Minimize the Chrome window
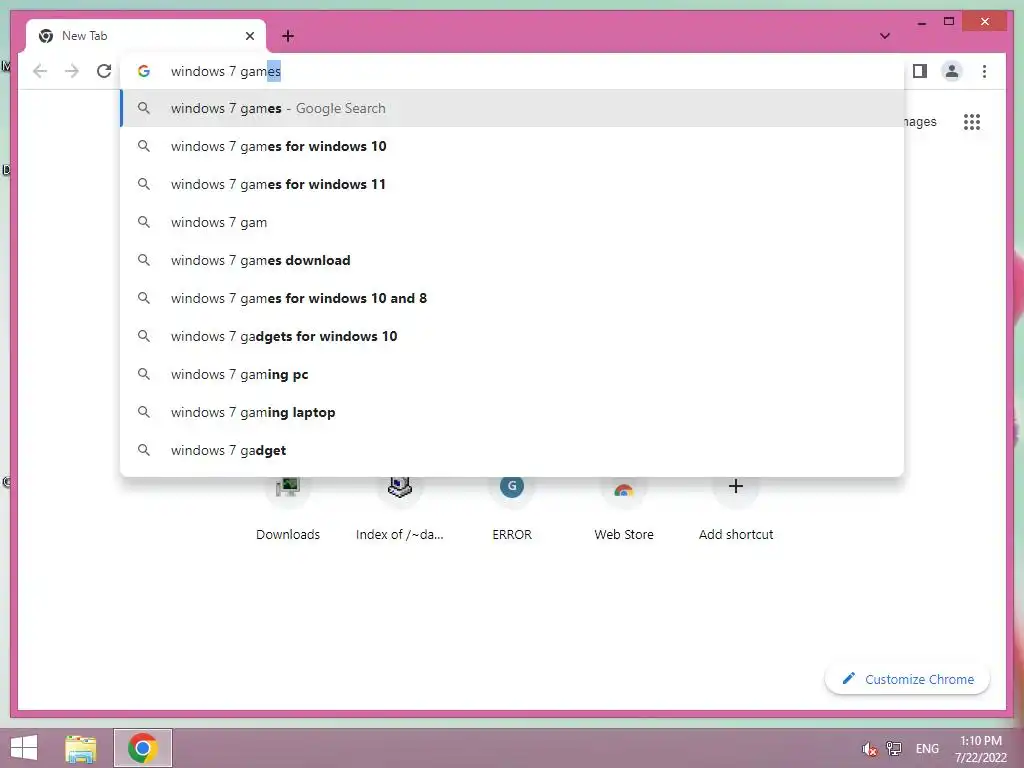 point(921,22)
